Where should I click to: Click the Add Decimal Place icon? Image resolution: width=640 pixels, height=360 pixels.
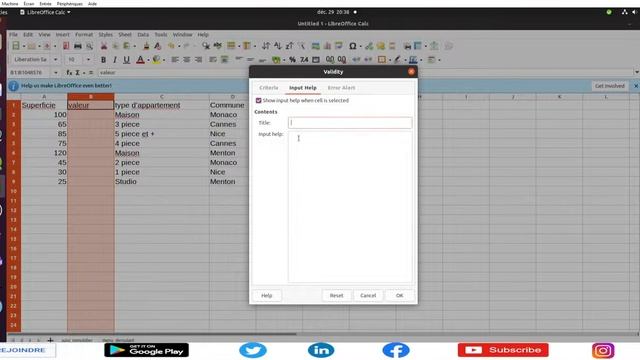tap(330, 60)
